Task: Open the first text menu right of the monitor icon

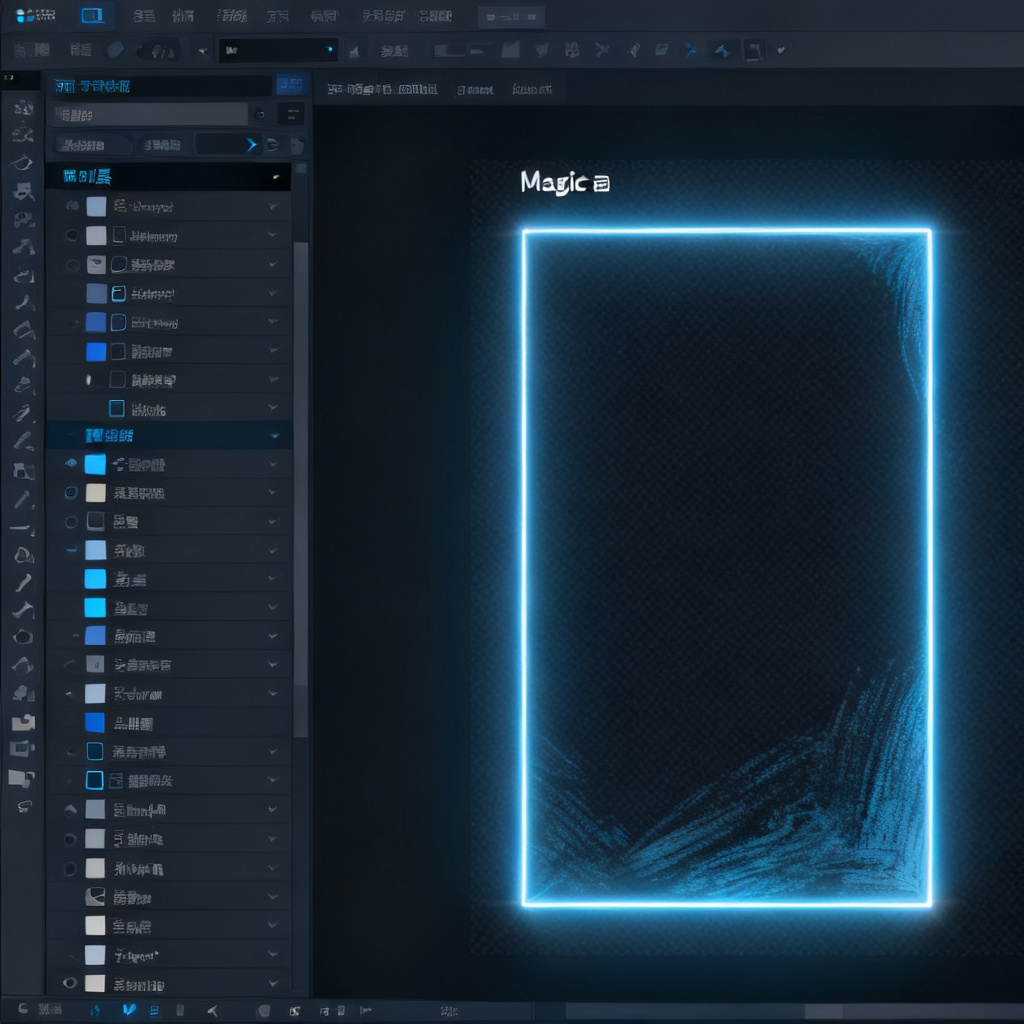Action: [x=144, y=16]
